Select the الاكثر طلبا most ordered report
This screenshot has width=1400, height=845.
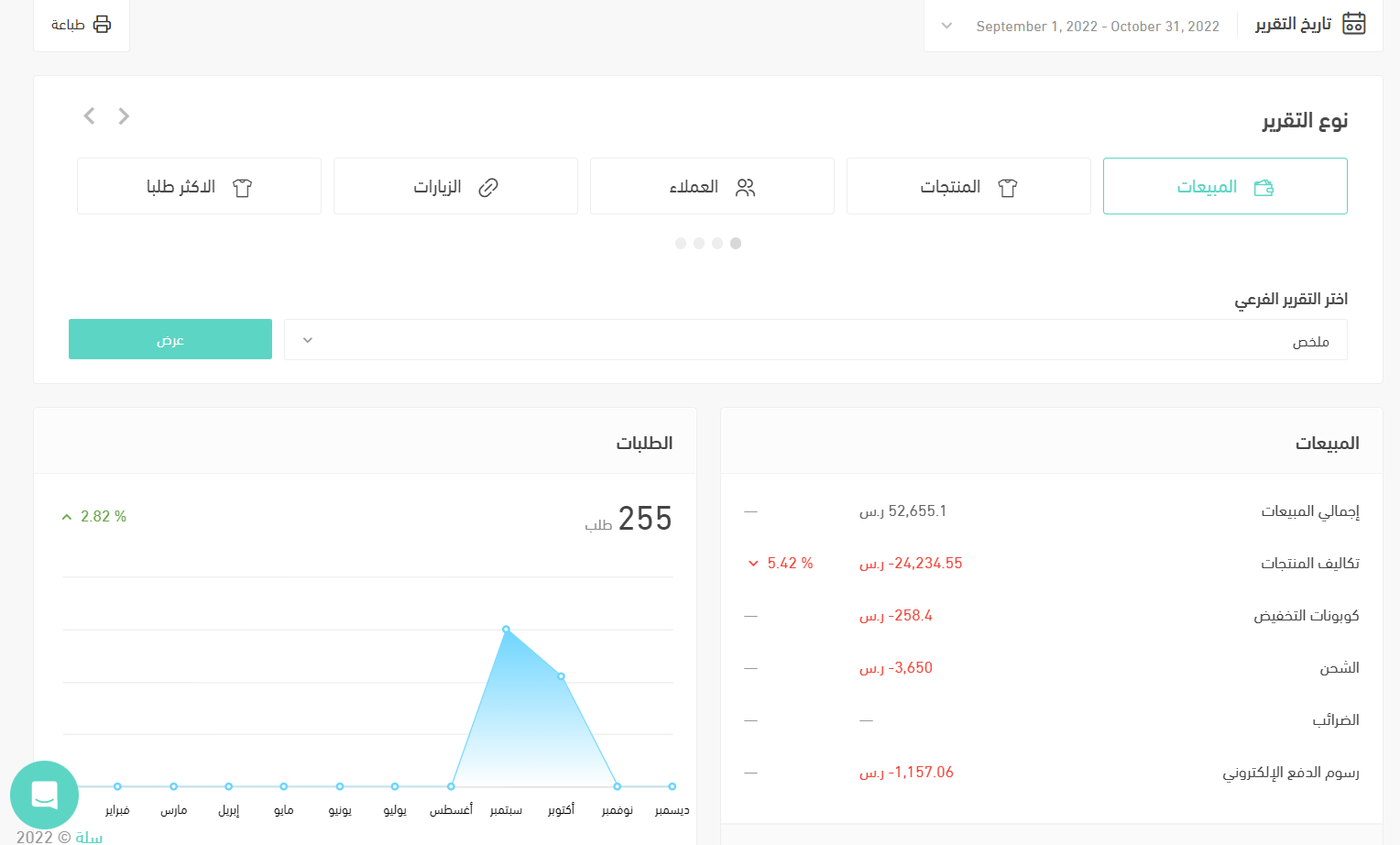pyautogui.click(x=199, y=187)
